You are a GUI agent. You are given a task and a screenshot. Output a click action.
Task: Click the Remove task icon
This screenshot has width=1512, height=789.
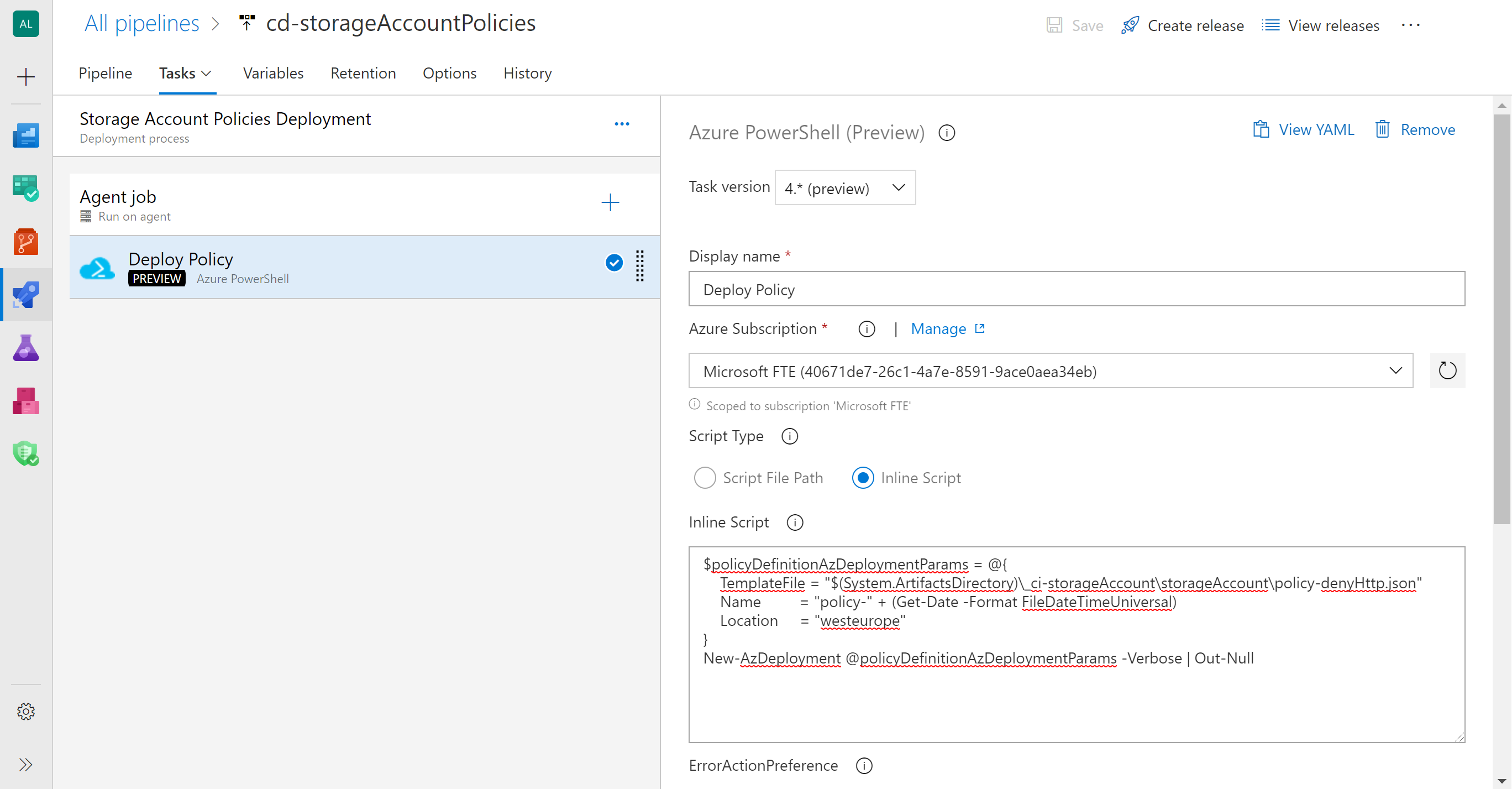coord(1382,130)
